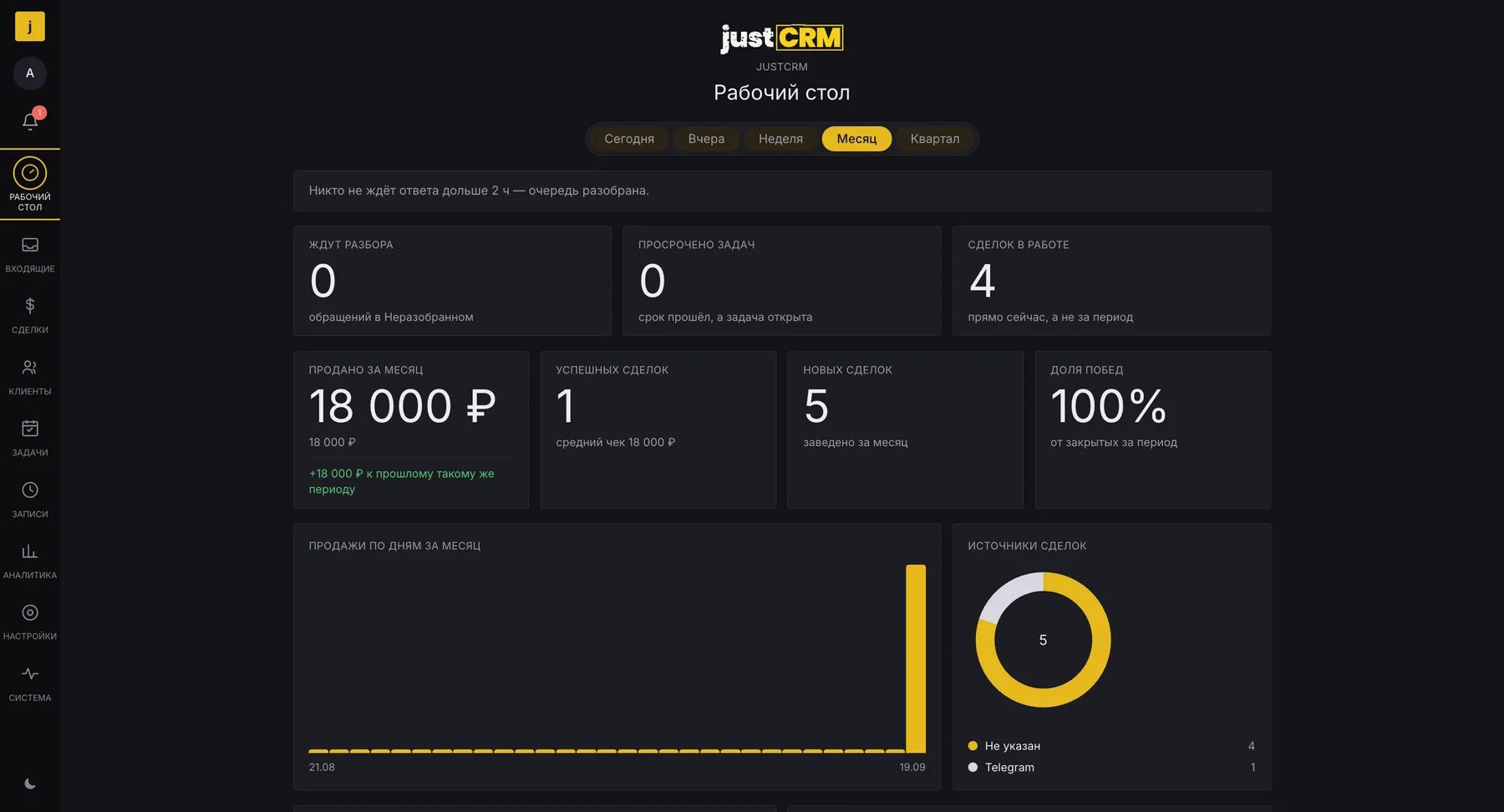Select the Месяц period tab
Viewport: 1504px width, 812px height.
(856, 139)
